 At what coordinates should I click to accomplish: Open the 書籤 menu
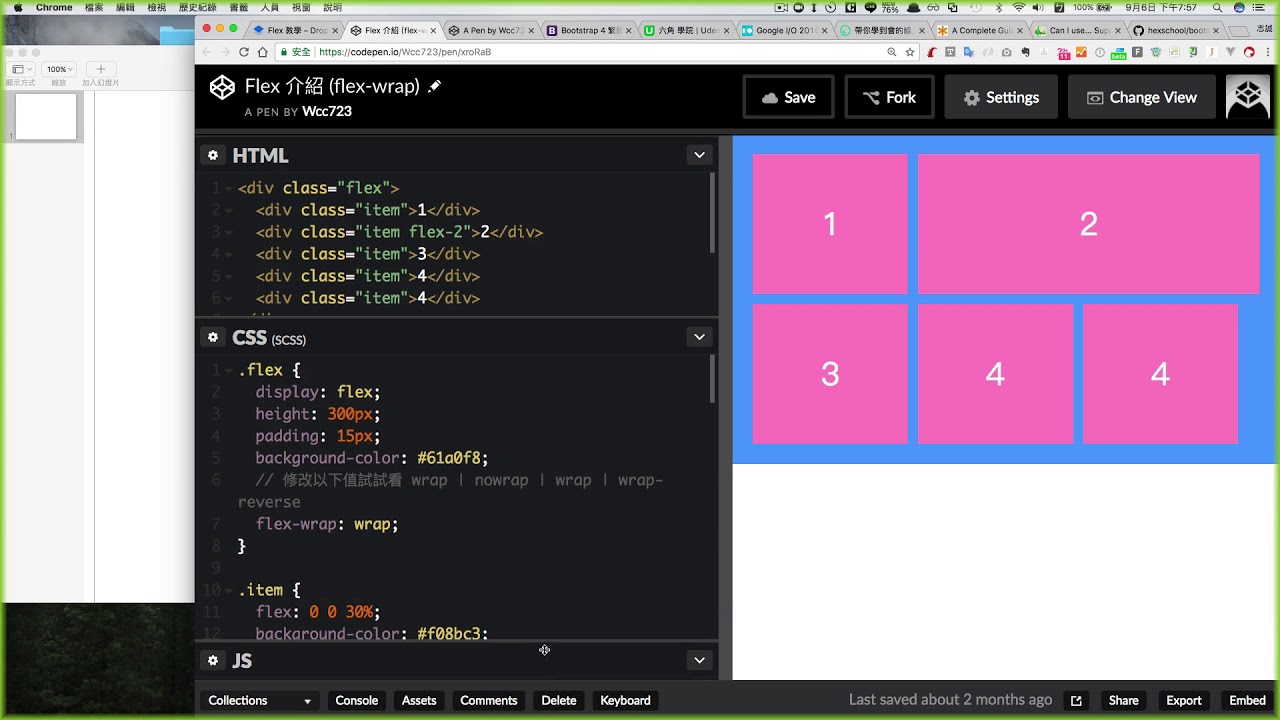pos(239,7)
